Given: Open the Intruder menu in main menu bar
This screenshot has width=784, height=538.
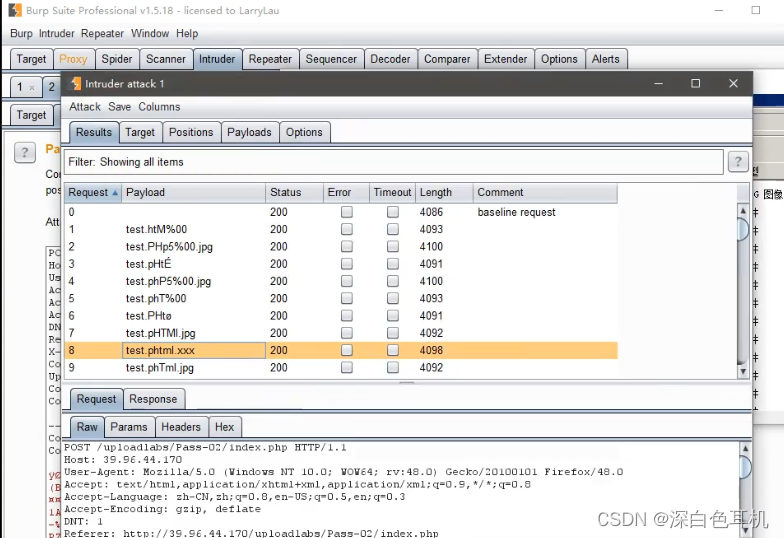Looking at the screenshot, I should [56, 34].
